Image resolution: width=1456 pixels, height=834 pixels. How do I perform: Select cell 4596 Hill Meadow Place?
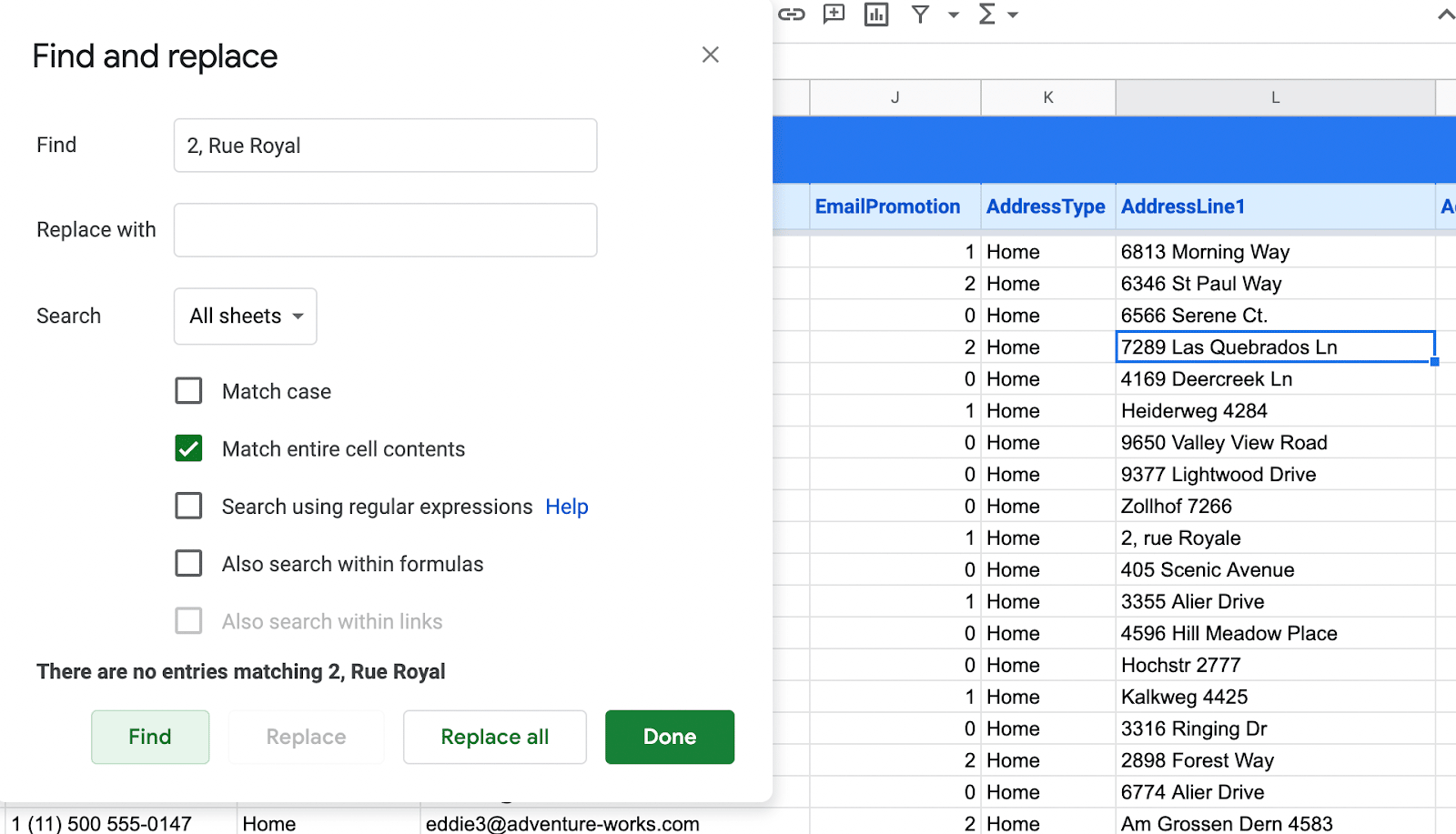coord(1275,634)
